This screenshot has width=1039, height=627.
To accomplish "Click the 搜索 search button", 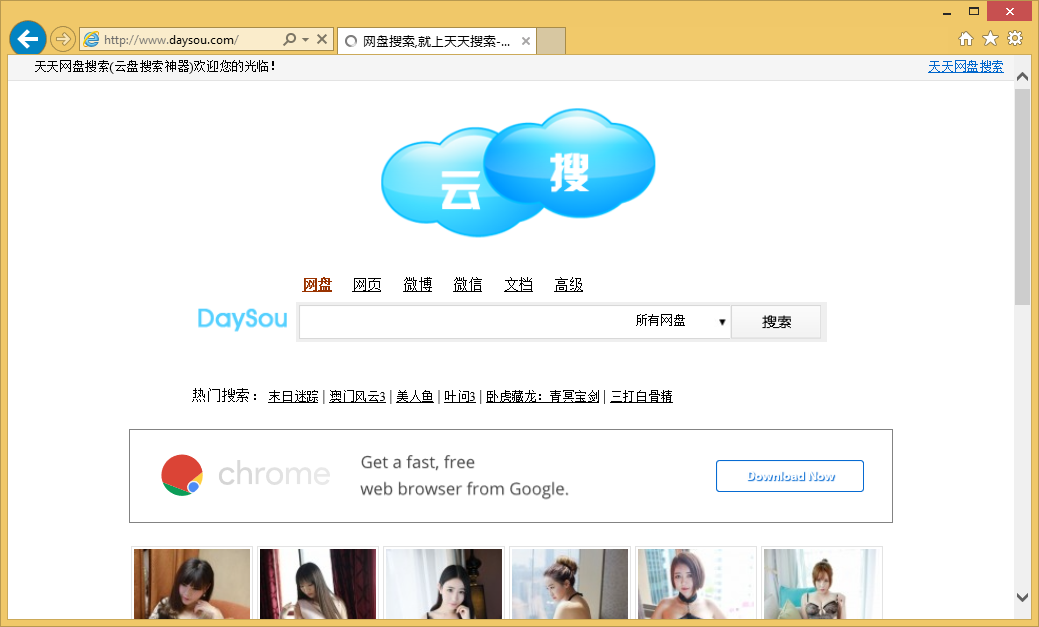I will click(x=776, y=321).
